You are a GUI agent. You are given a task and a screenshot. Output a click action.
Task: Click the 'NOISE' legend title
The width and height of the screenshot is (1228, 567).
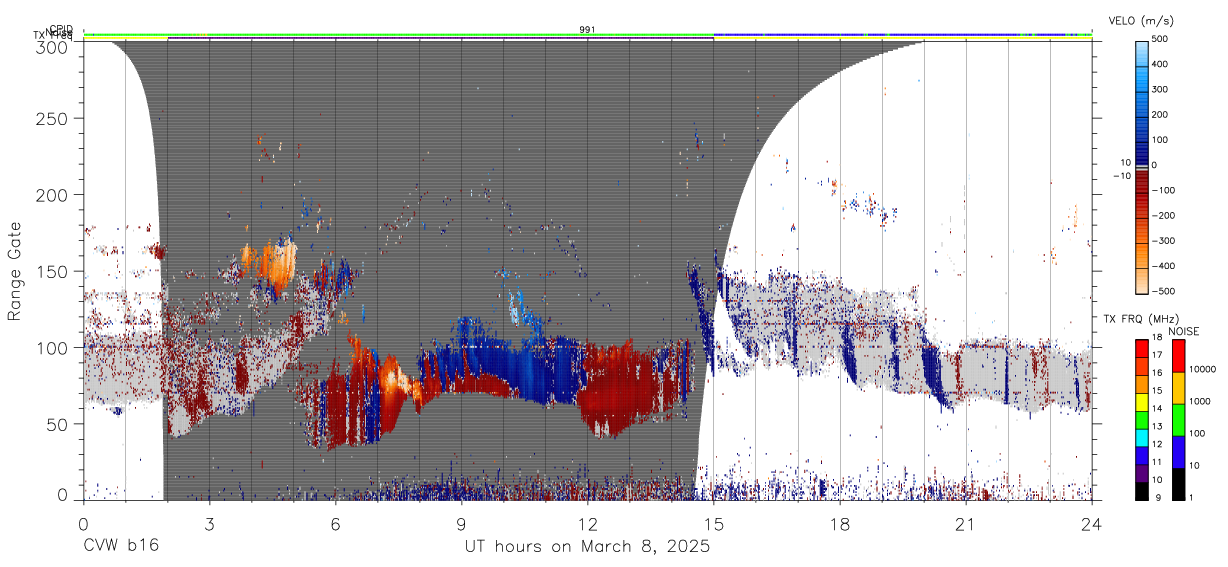(x=1183, y=331)
